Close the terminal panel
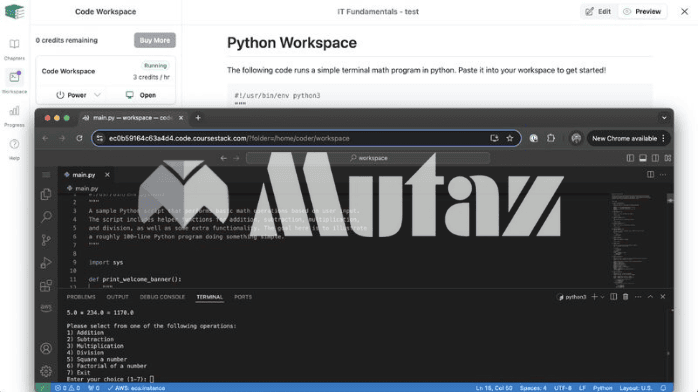This screenshot has height=392, width=698. 663,297
